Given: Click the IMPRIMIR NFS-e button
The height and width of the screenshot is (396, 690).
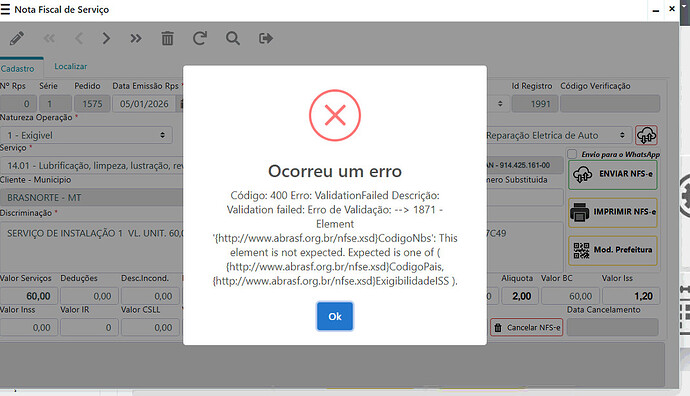Looking at the screenshot, I should coord(613,213).
